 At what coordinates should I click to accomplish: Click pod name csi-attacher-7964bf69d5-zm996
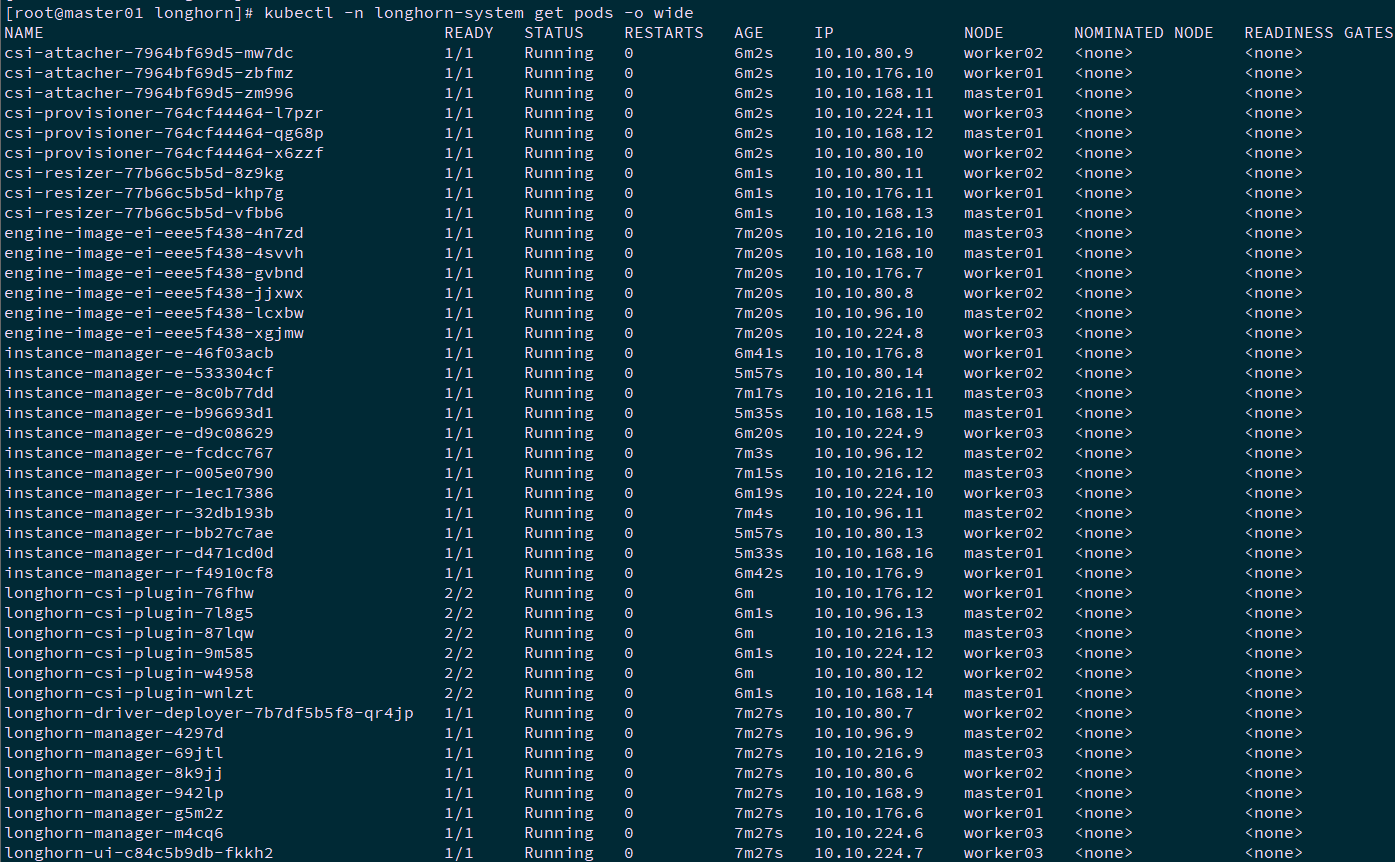(149, 93)
